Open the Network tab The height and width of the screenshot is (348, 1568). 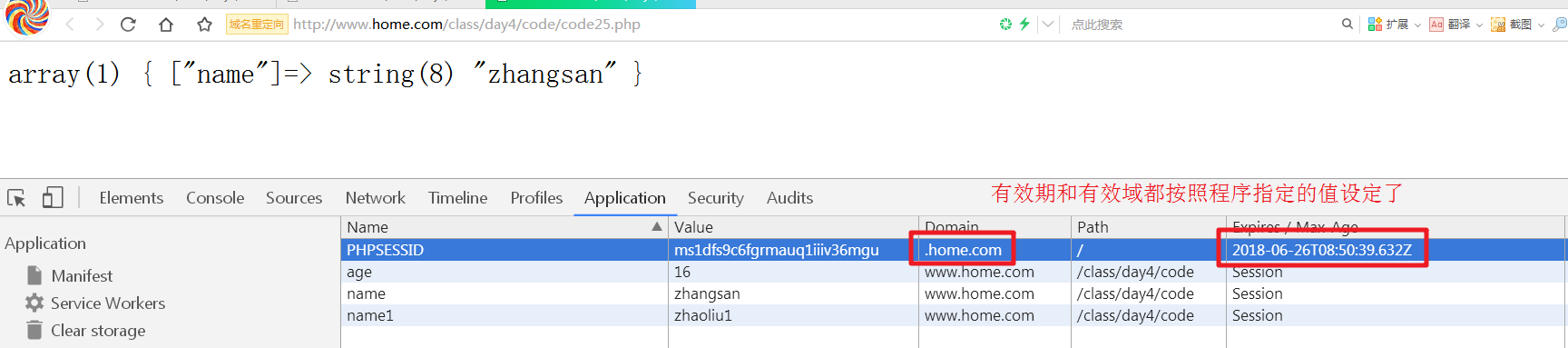click(x=375, y=198)
